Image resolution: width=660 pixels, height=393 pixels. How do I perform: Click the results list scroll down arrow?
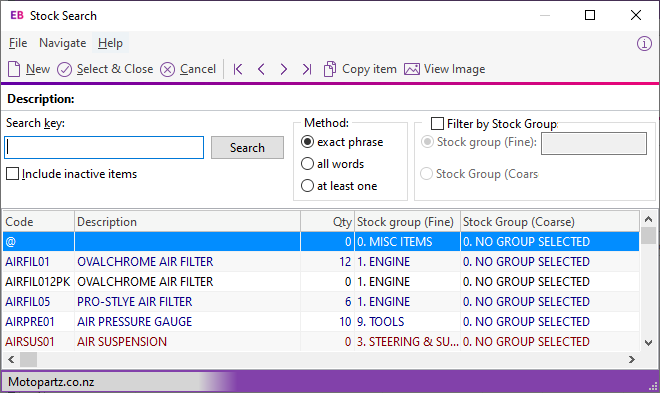(x=649, y=343)
